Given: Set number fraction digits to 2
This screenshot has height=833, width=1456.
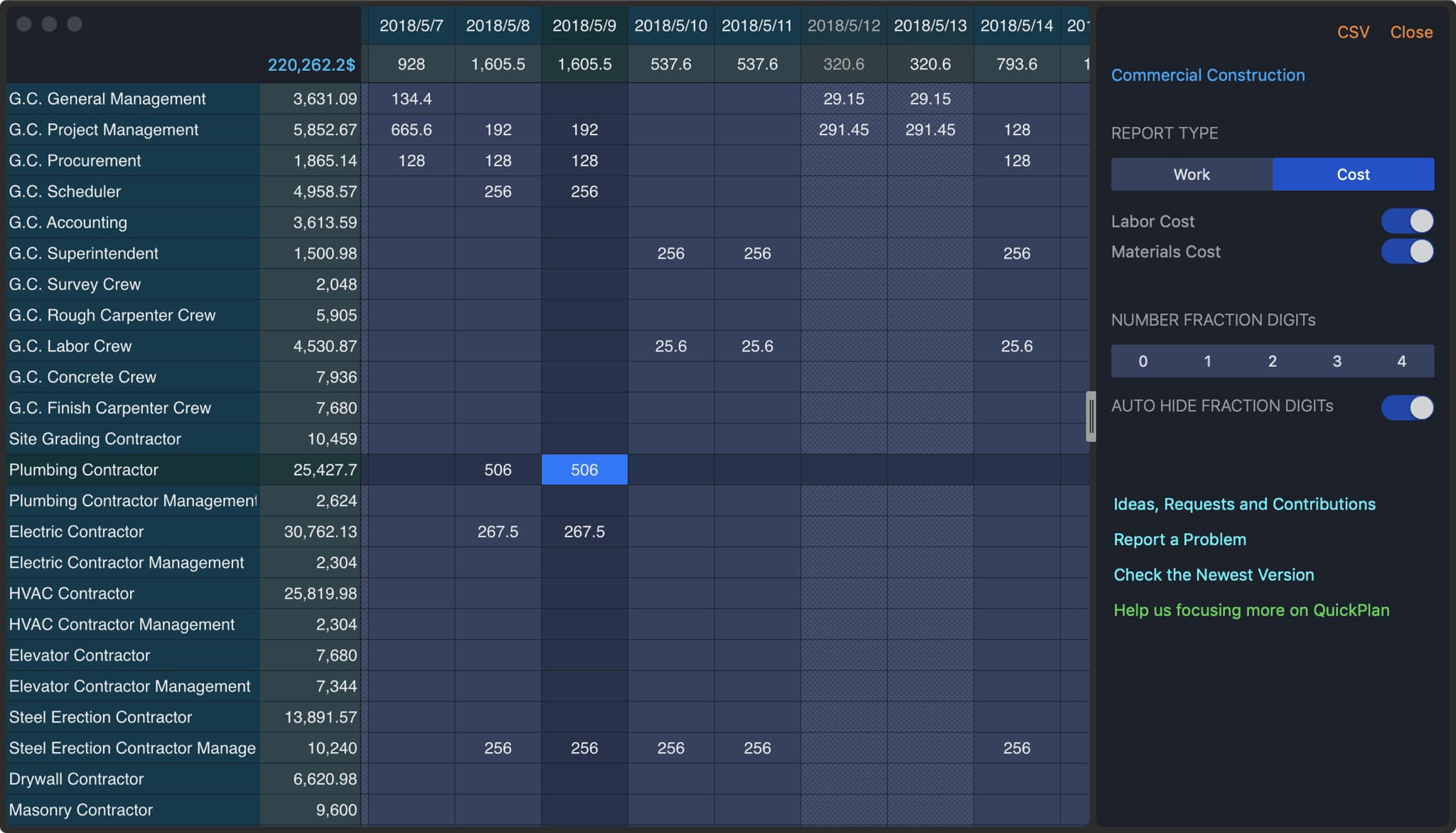Looking at the screenshot, I should pos(1272,361).
